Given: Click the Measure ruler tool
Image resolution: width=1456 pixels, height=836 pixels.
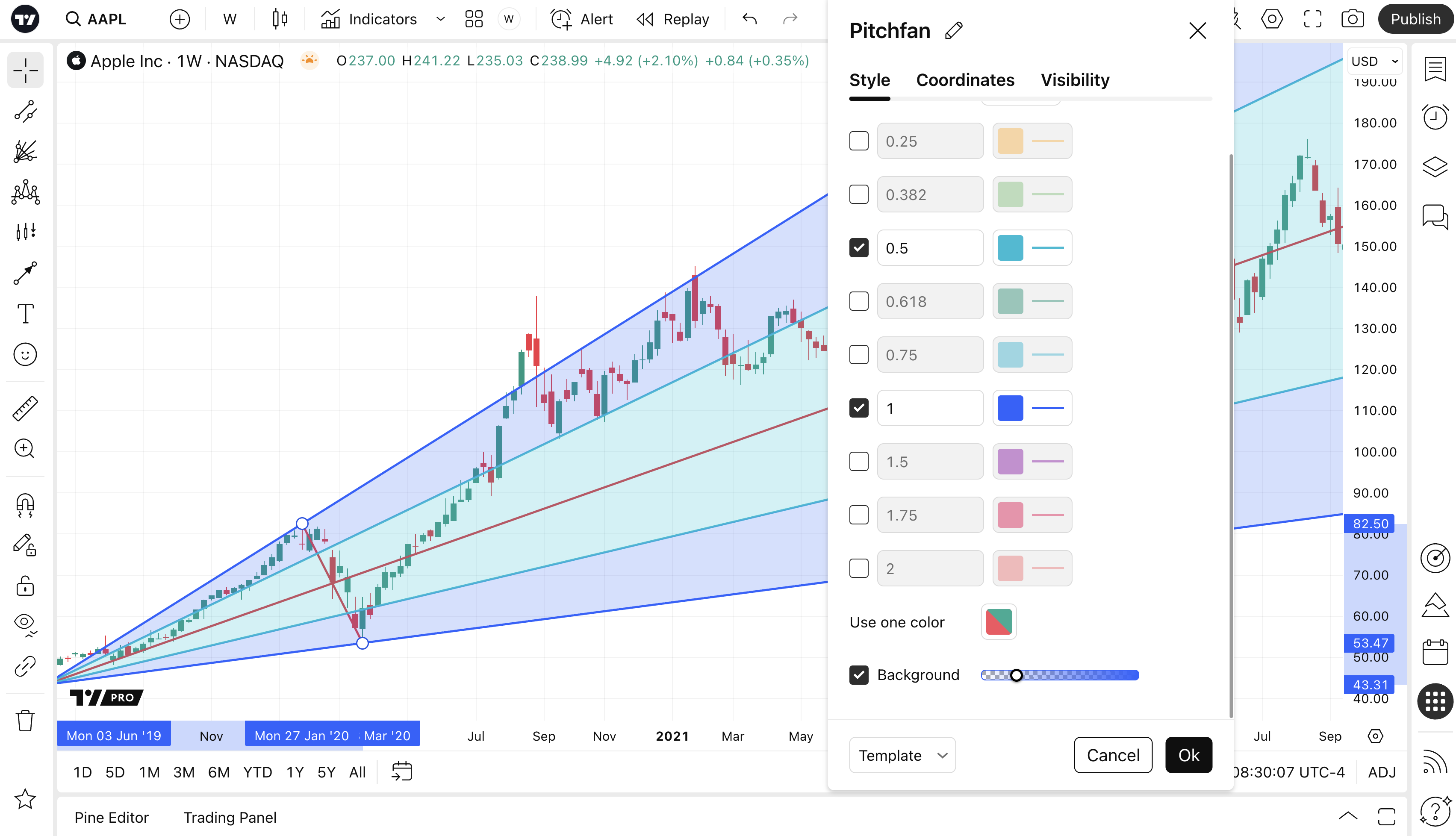Looking at the screenshot, I should pos(25,409).
